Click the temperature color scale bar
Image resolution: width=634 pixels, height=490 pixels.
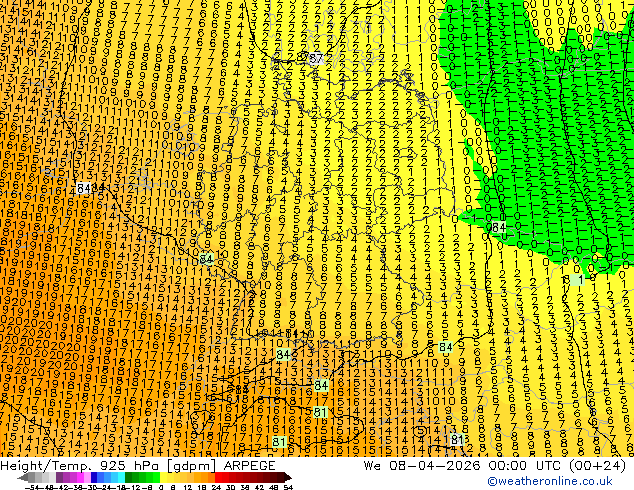coord(154,477)
